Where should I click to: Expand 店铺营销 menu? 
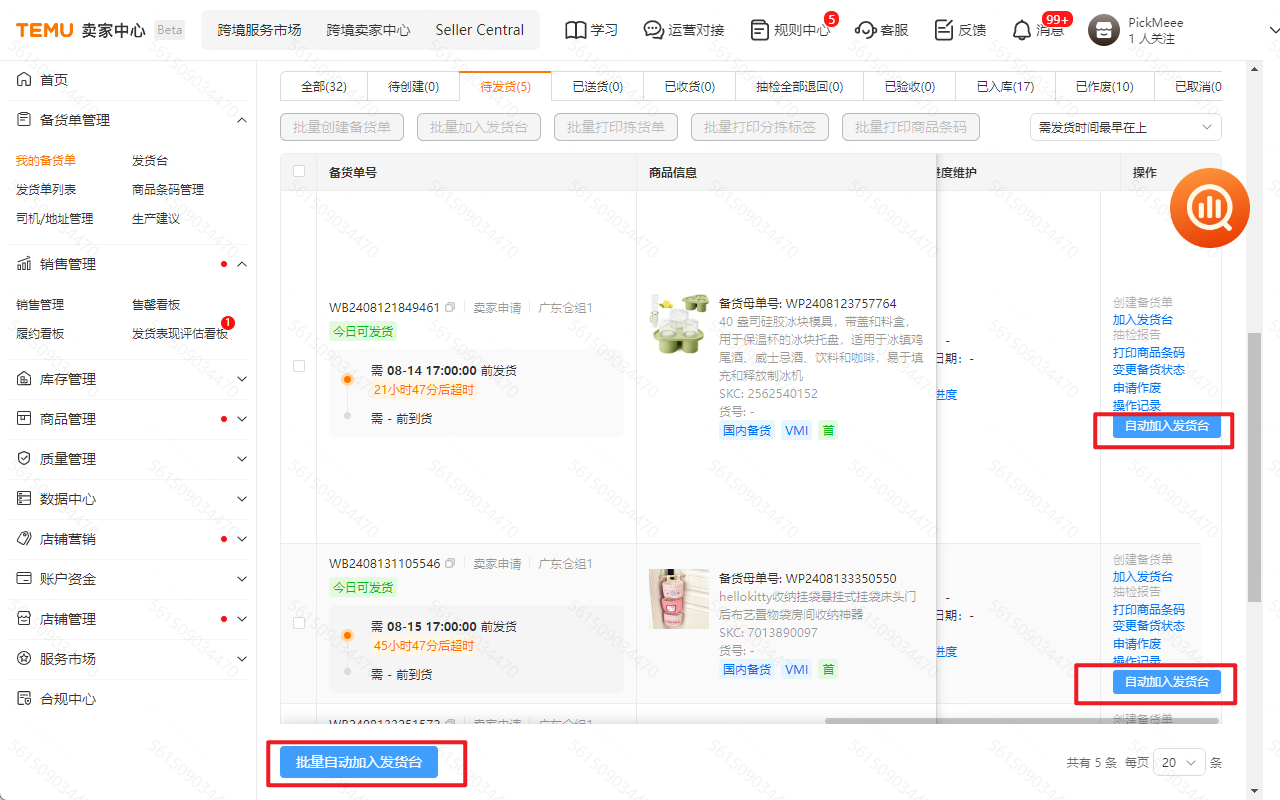coord(241,539)
